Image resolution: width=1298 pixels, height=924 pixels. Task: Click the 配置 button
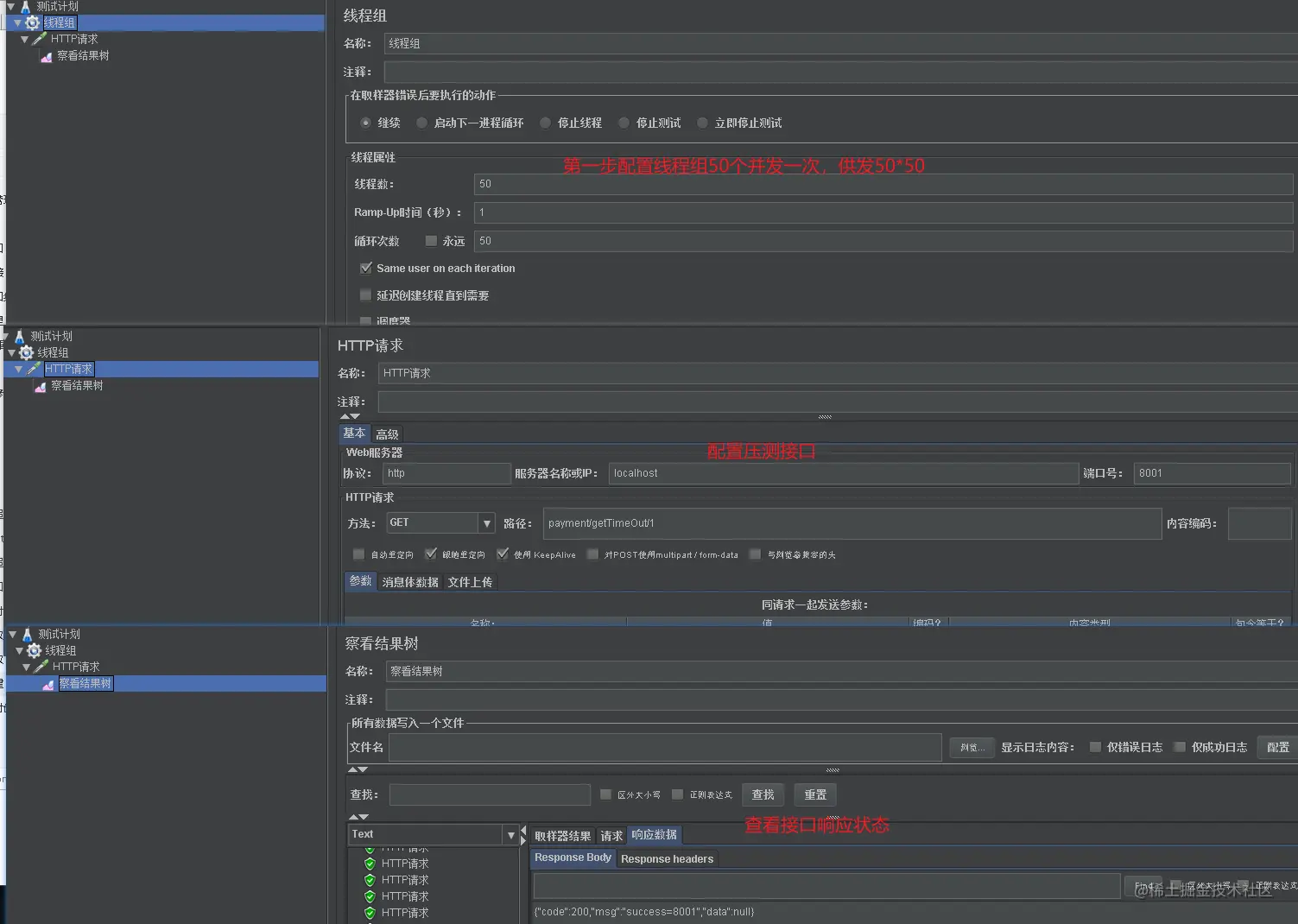click(x=1277, y=748)
